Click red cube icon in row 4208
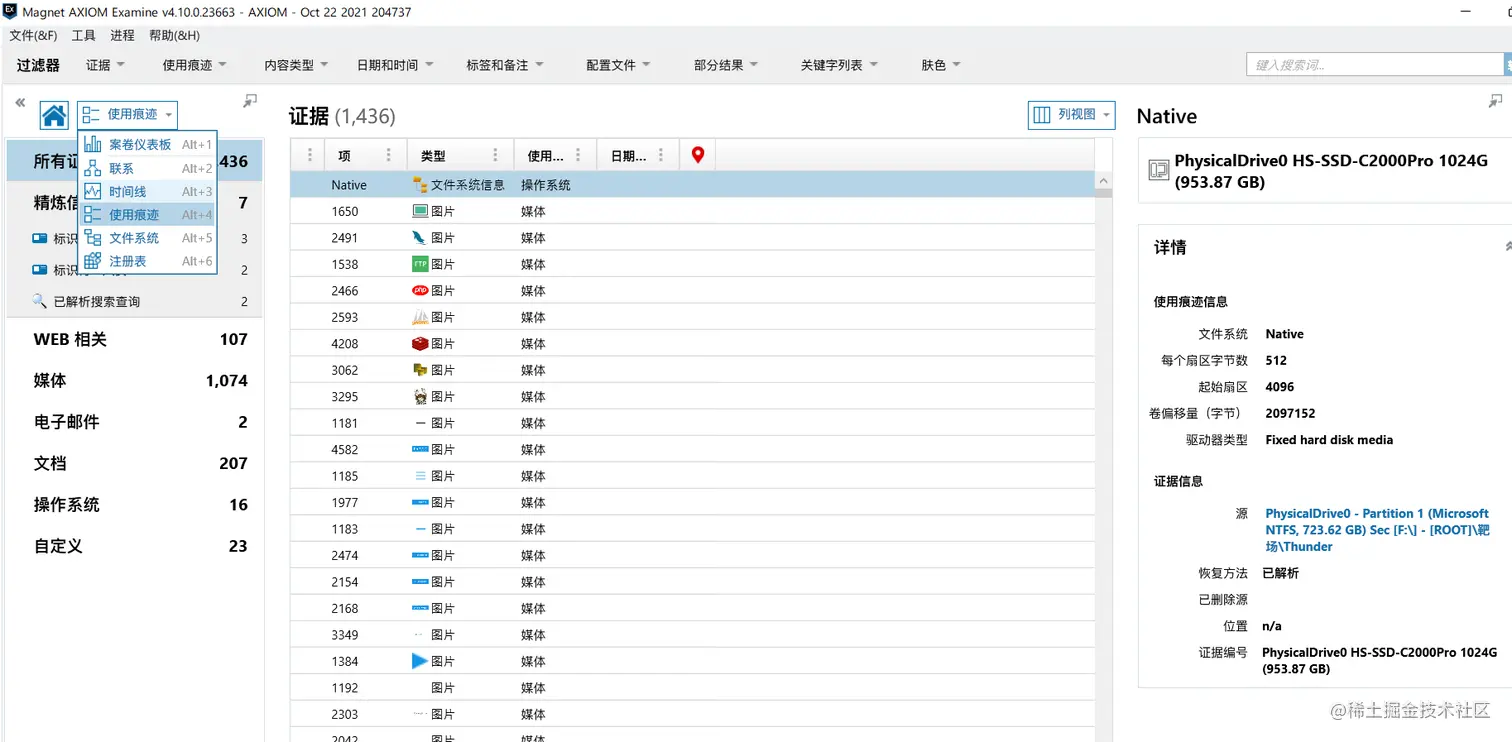The image size is (1512, 742). point(420,344)
